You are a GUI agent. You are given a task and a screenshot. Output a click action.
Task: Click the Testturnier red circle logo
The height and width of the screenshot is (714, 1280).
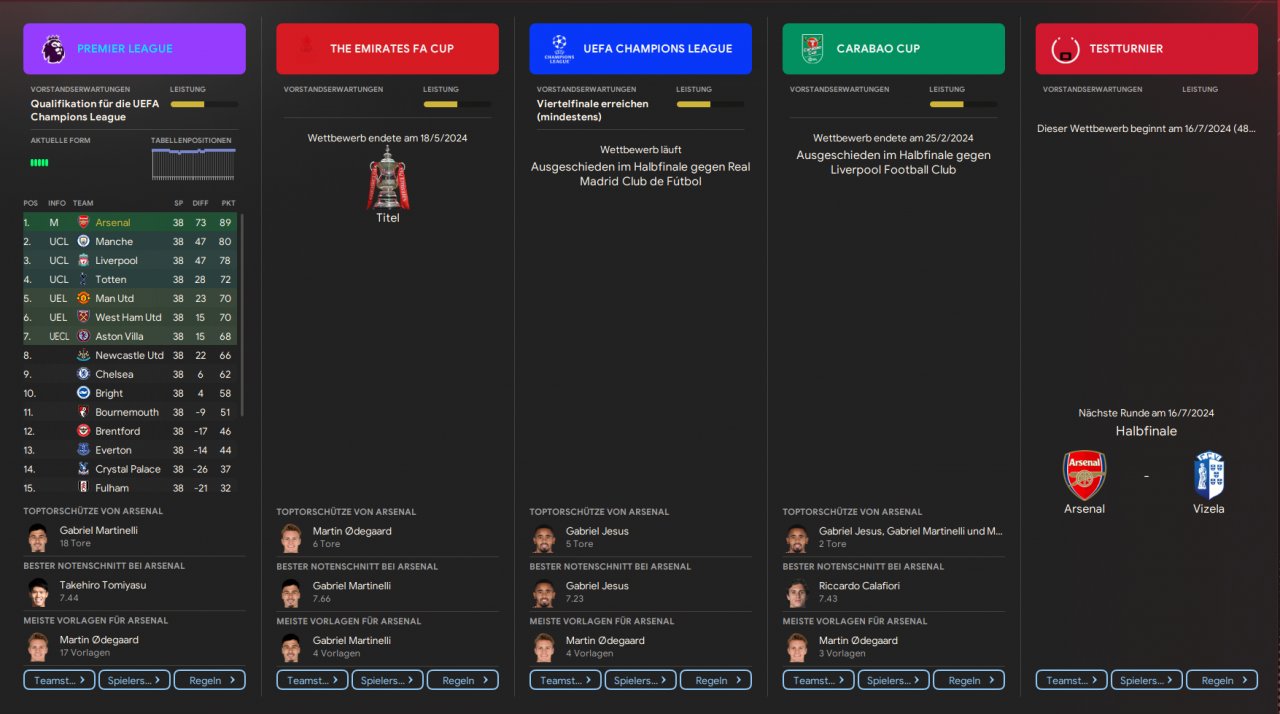[1065, 49]
